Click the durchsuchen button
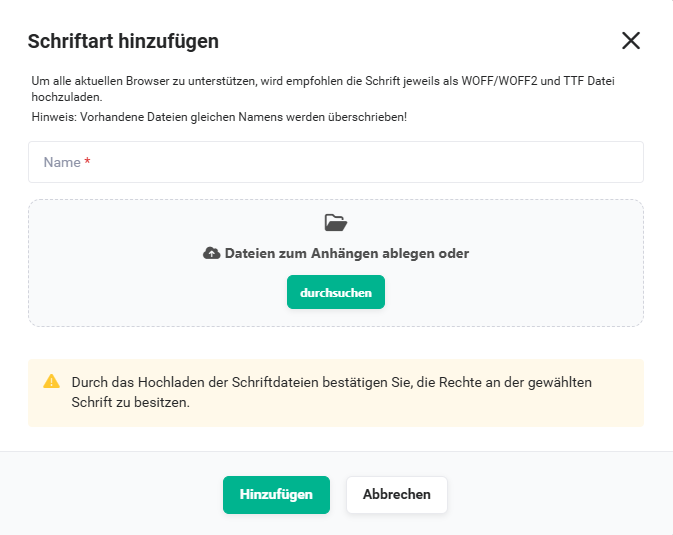 coord(336,292)
